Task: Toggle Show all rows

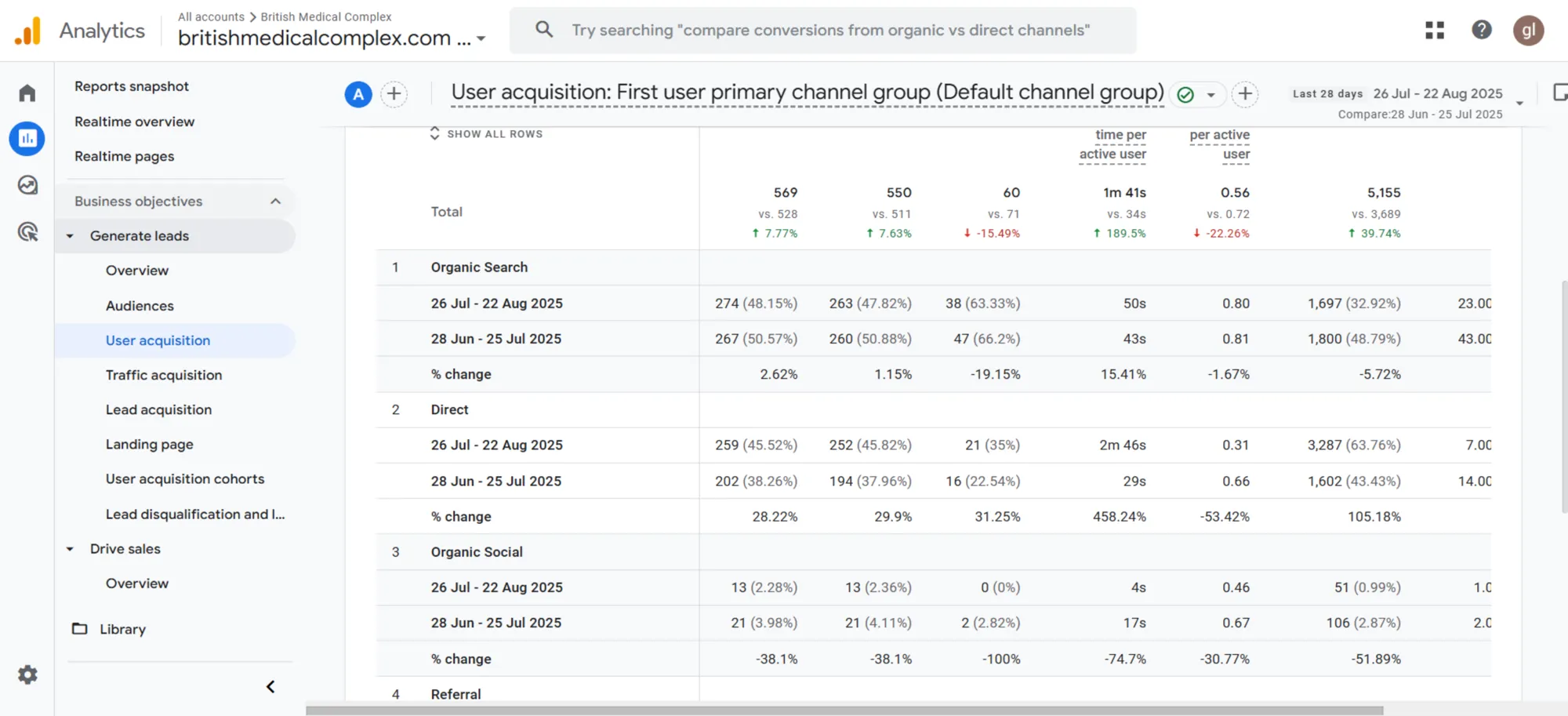Action: coord(486,134)
